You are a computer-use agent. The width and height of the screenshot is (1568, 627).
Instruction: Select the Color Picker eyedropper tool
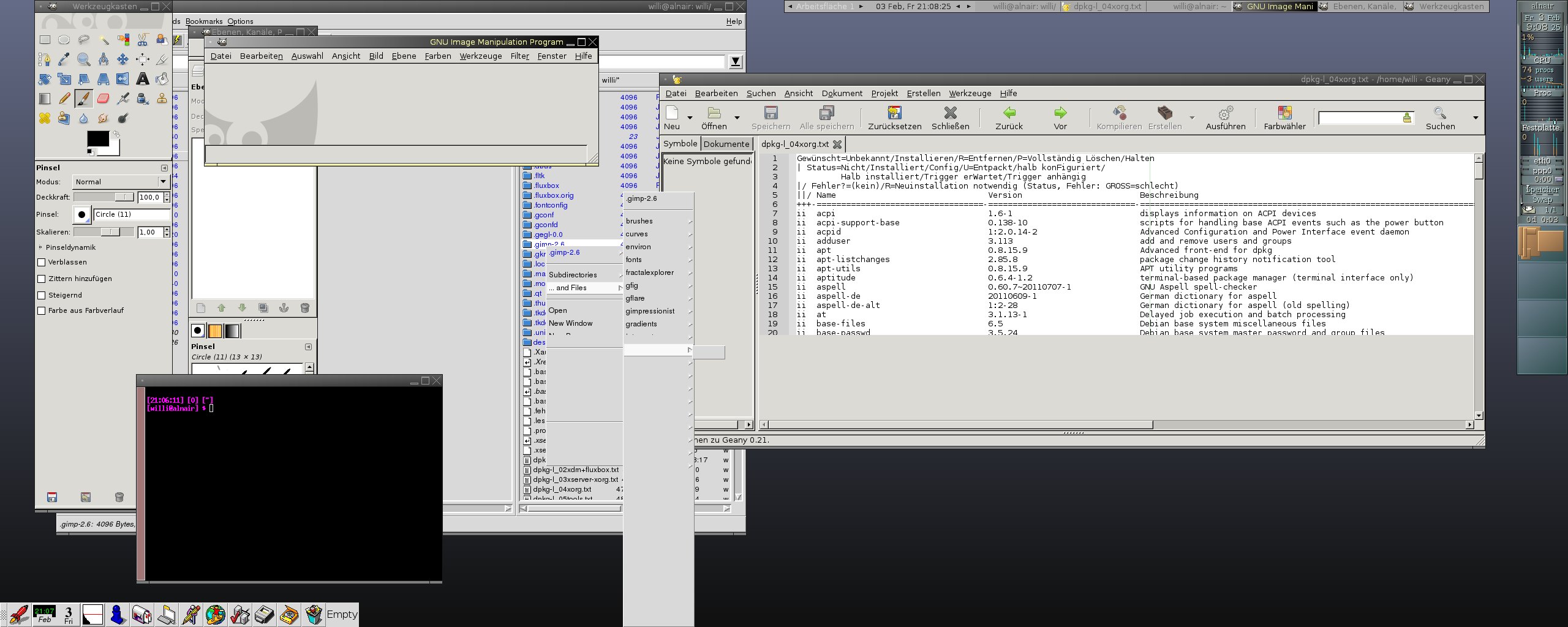(64, 59)
